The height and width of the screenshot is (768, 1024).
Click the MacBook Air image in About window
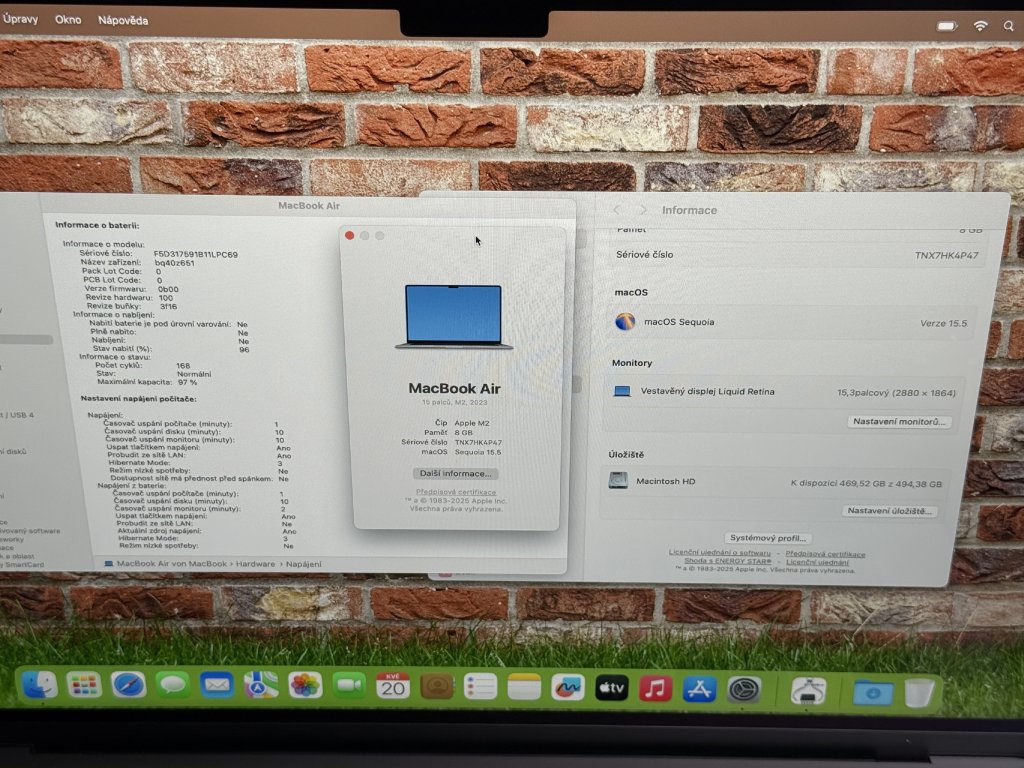click(454, 317)
